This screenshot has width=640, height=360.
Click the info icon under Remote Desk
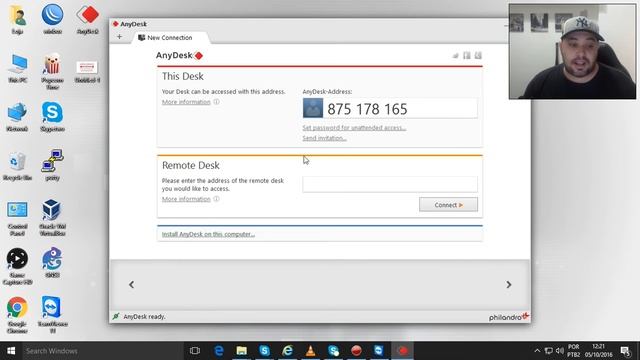click(216, 199)
